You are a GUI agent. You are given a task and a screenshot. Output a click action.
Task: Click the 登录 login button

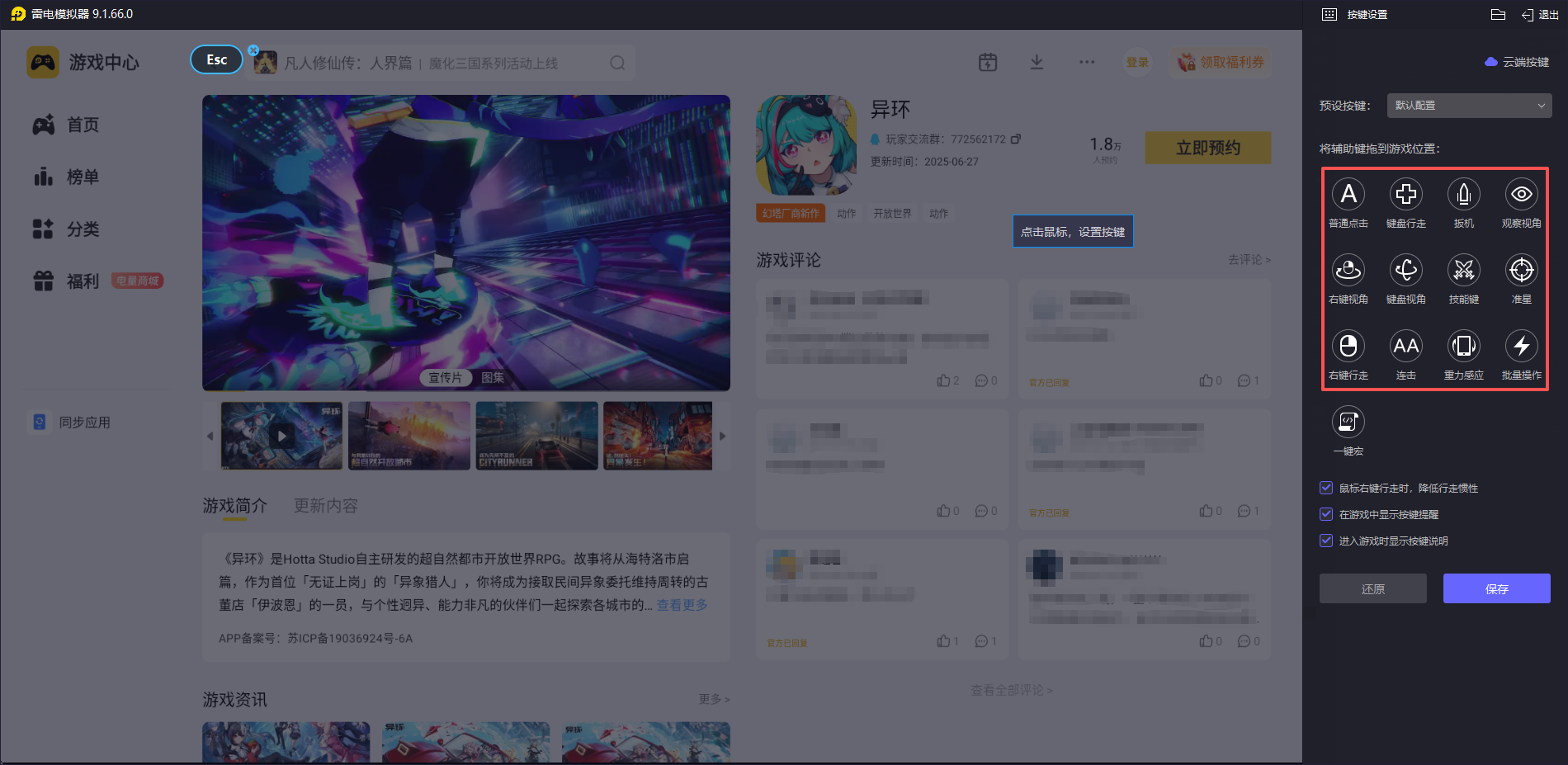1138,62
